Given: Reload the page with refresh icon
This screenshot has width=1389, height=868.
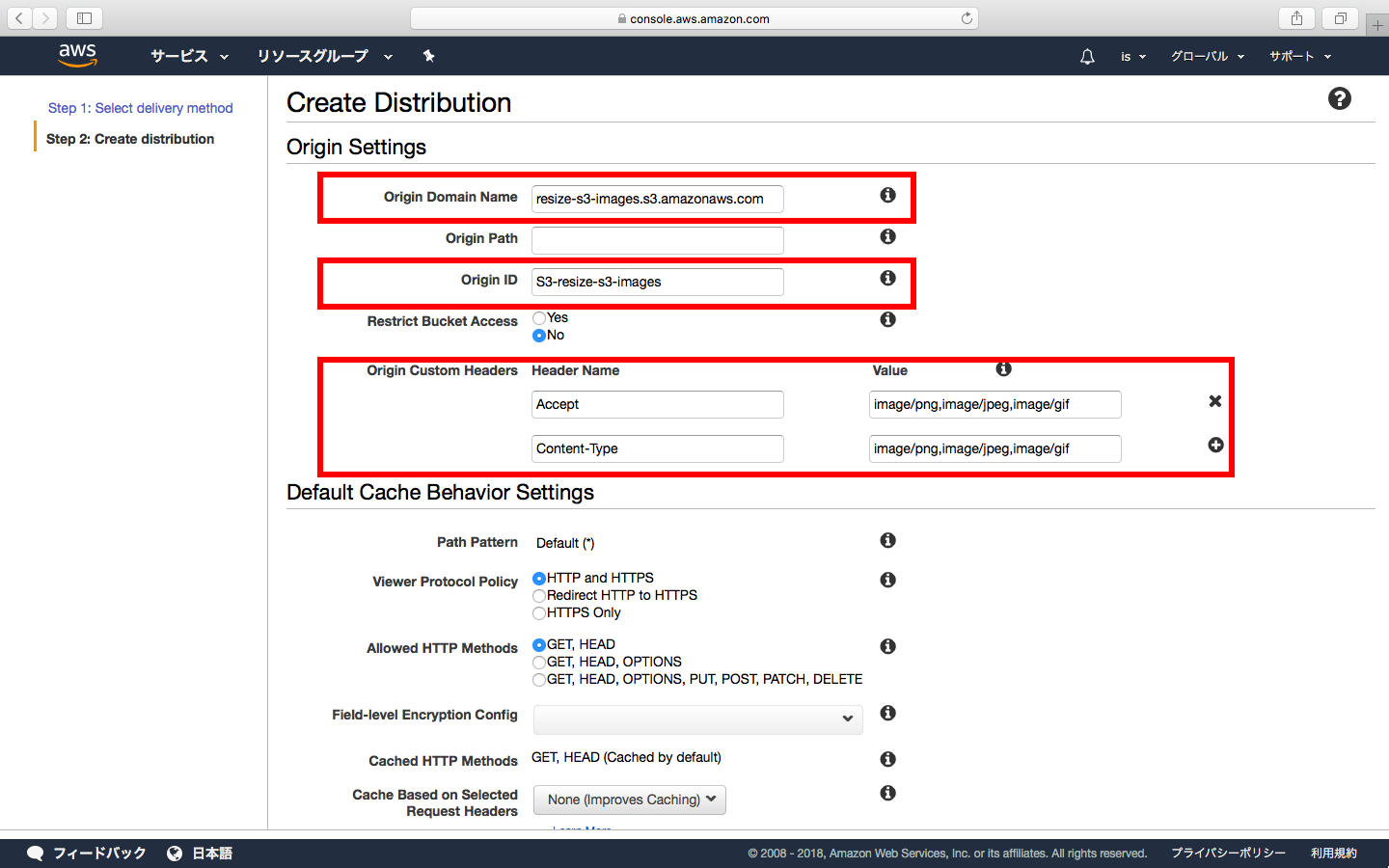Looking at the screenshot, I should click(967, 18).
